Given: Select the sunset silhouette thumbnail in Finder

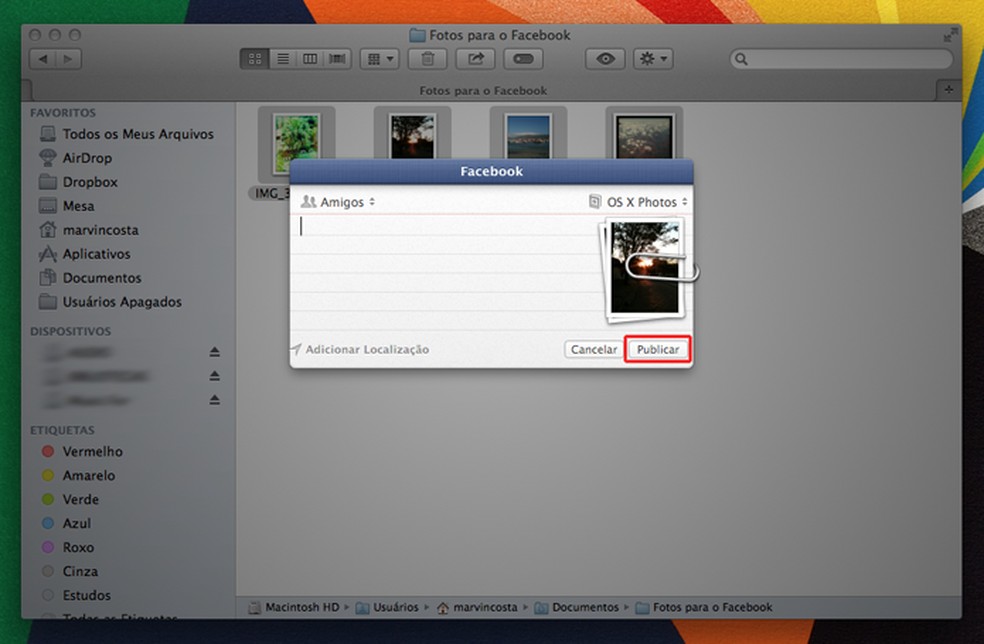Looking at the screenshot, I should tap(412, 134).
